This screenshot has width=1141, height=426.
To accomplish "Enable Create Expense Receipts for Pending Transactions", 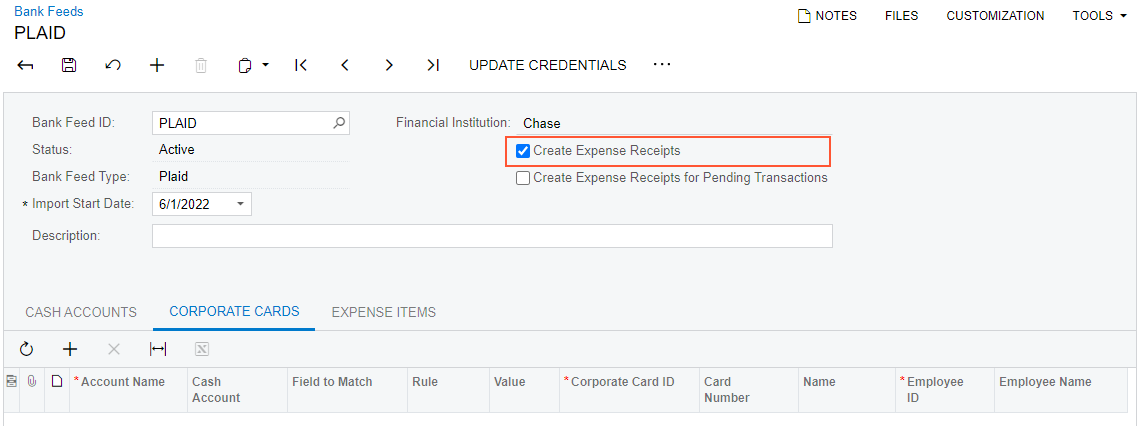I will 523,178.
